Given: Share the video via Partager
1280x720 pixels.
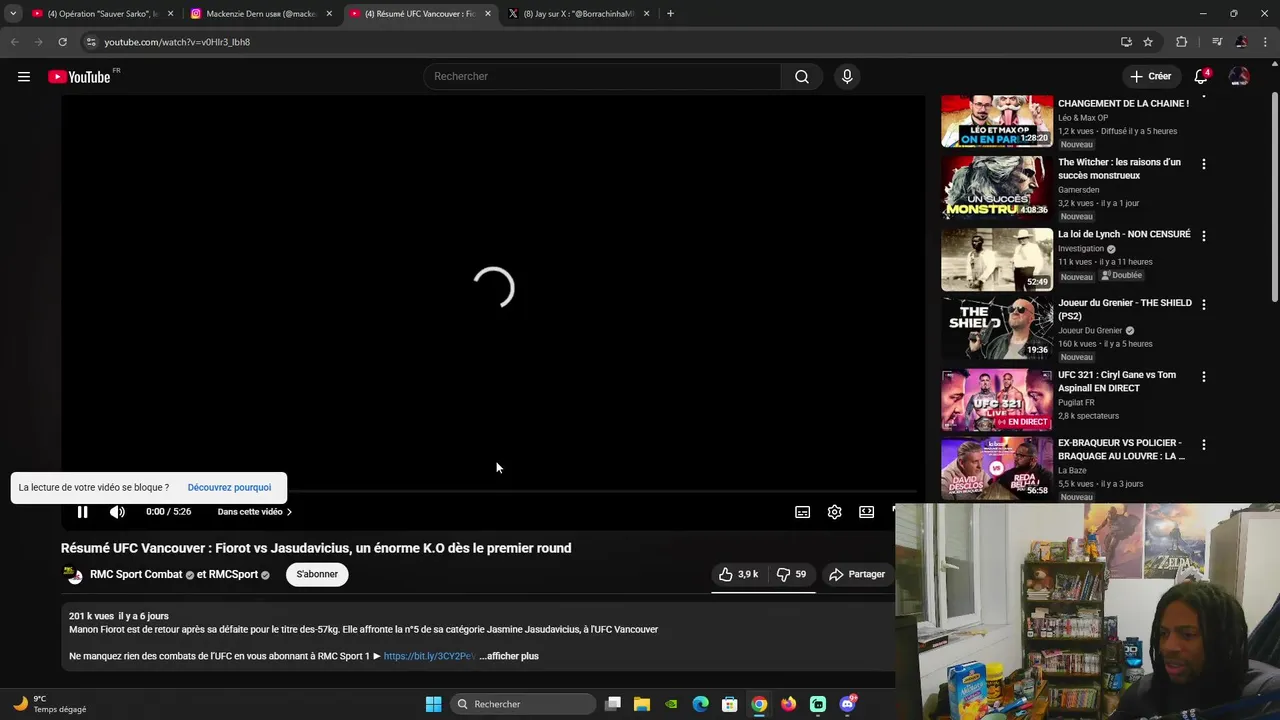Looking at the screenshot, I should [857, 574].
